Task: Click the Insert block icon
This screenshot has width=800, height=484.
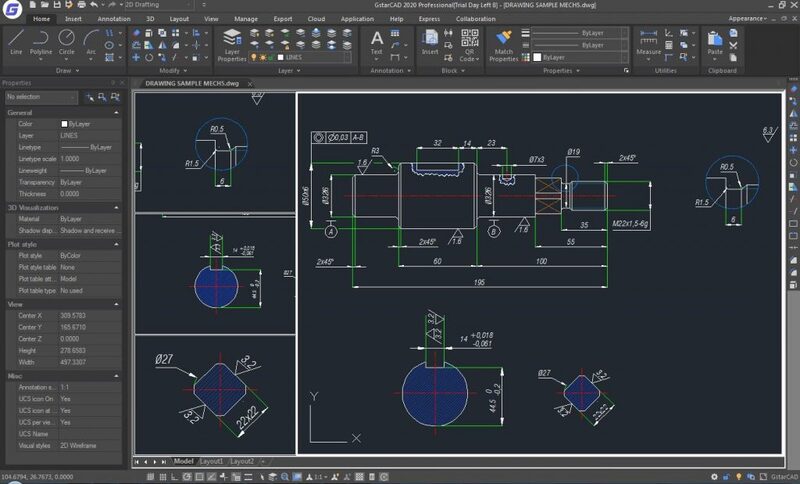Action: [430, 38]
